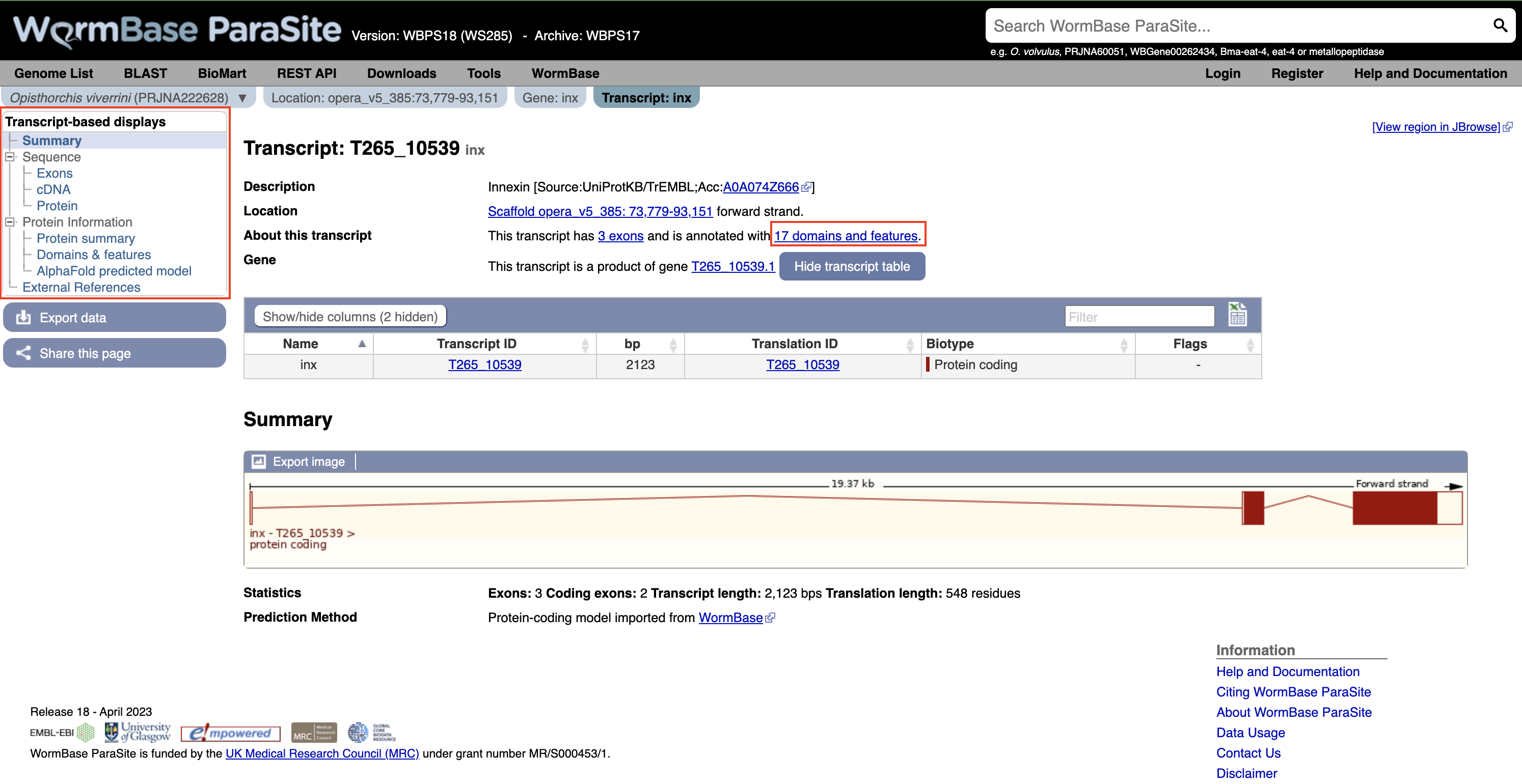Image resolution: width=1522 pixels, height=784 pixels.
Task: Click Login link
Action: (x=1222, y=73)
